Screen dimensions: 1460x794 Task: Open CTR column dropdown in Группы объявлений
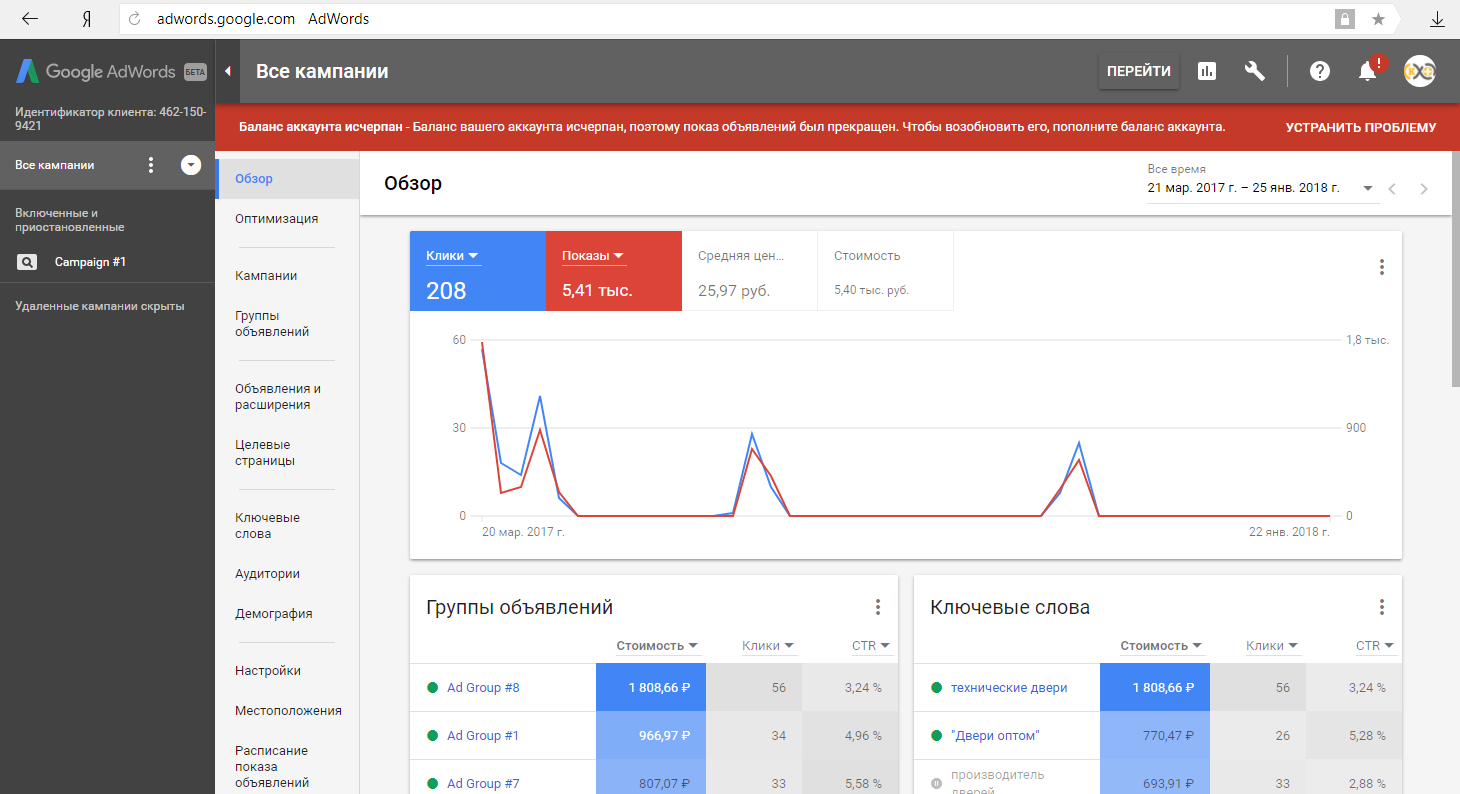pos(871,646)
